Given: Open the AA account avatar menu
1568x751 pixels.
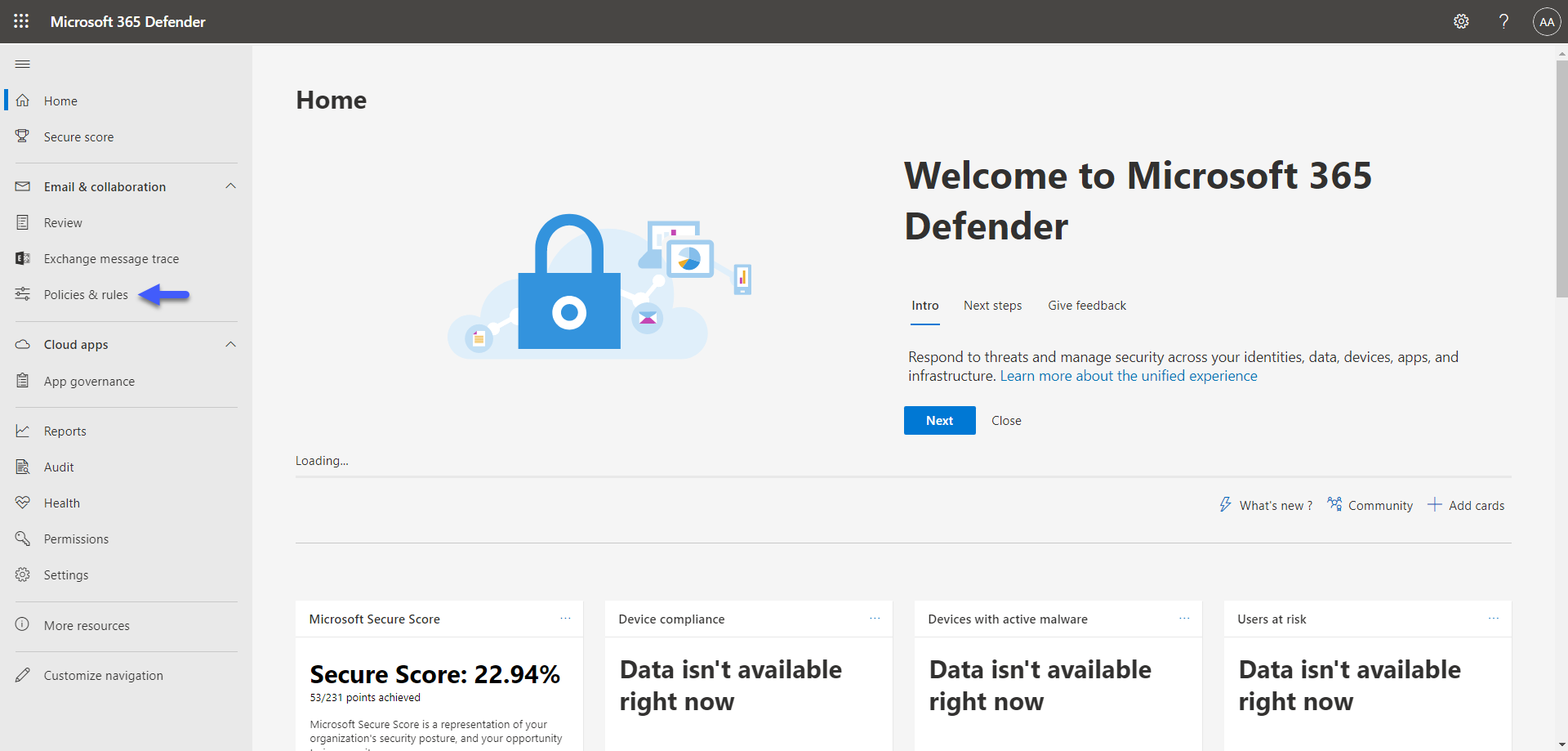Looking at the screenshot, I should pos(1547,22).
